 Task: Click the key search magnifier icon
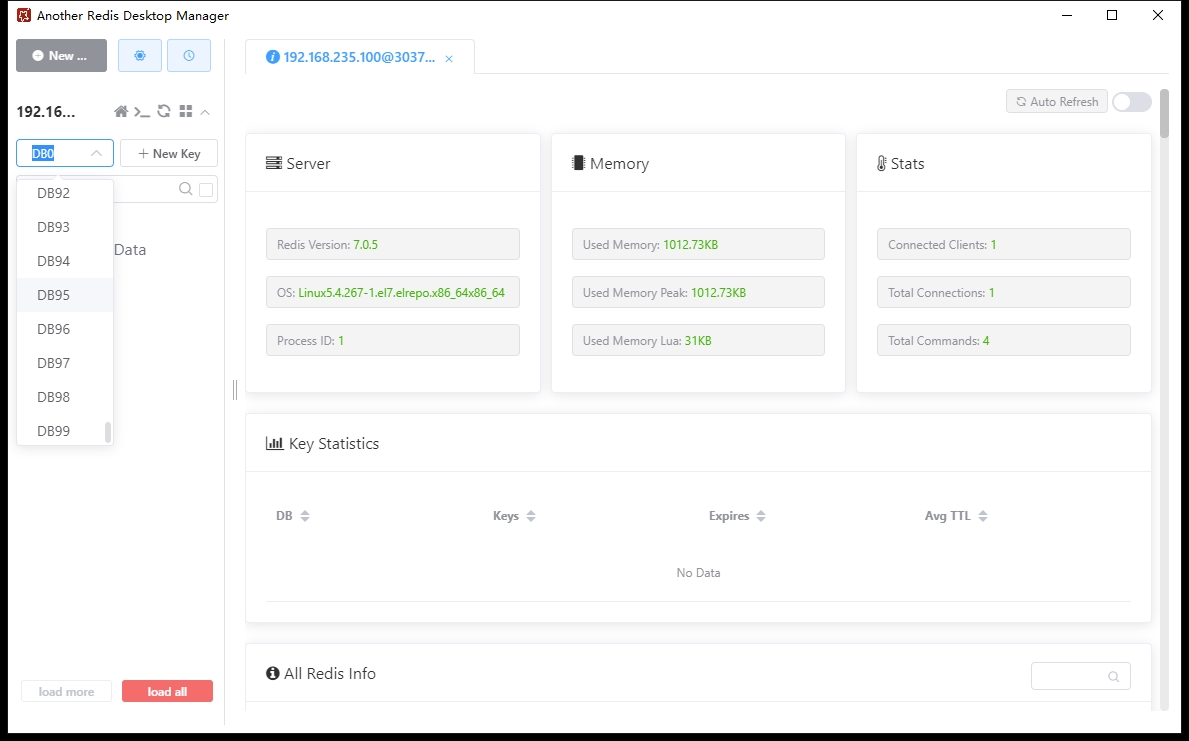click(185, 189)
